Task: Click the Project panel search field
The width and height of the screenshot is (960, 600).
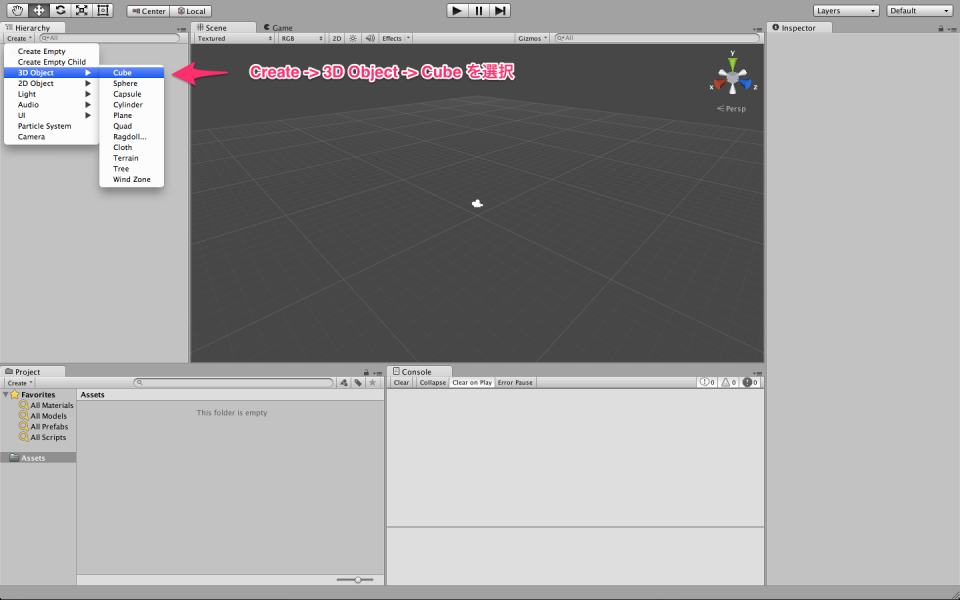Action: (x=232, y=382)
